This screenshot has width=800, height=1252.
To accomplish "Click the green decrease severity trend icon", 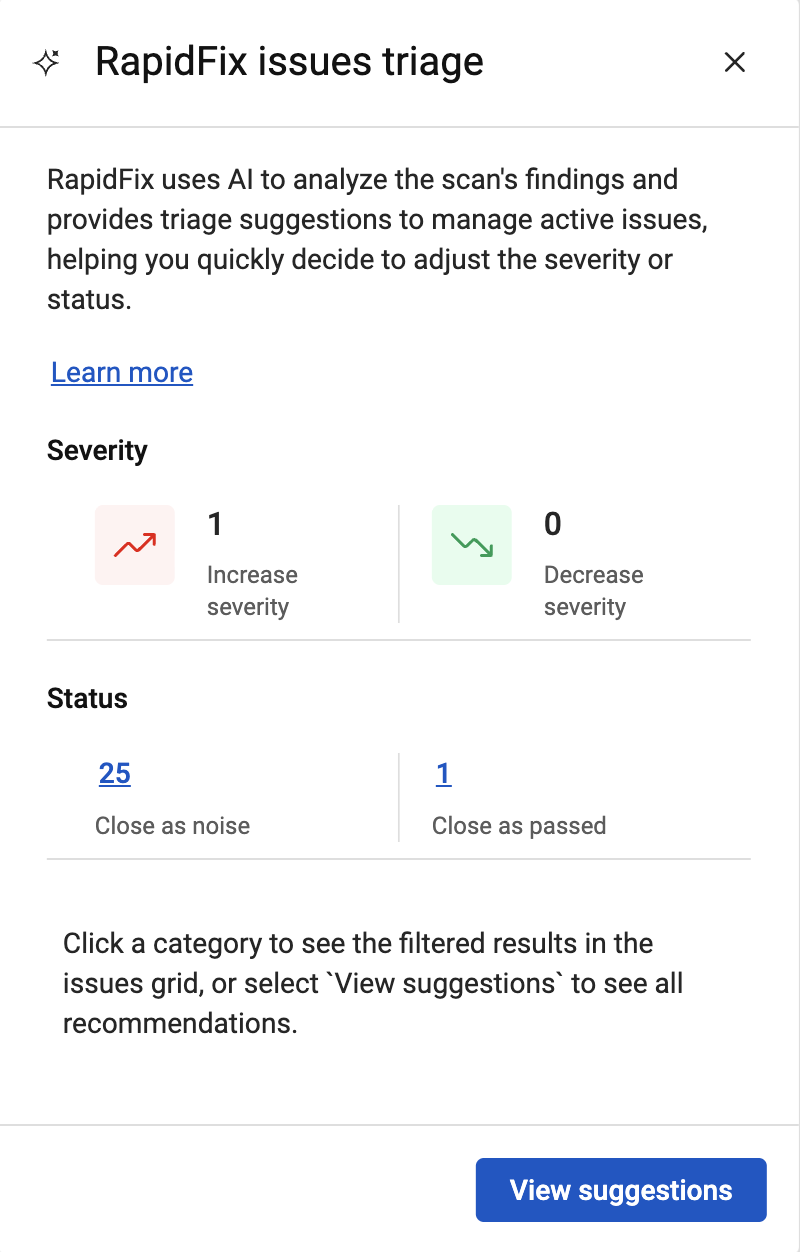I will coord(472,545).
